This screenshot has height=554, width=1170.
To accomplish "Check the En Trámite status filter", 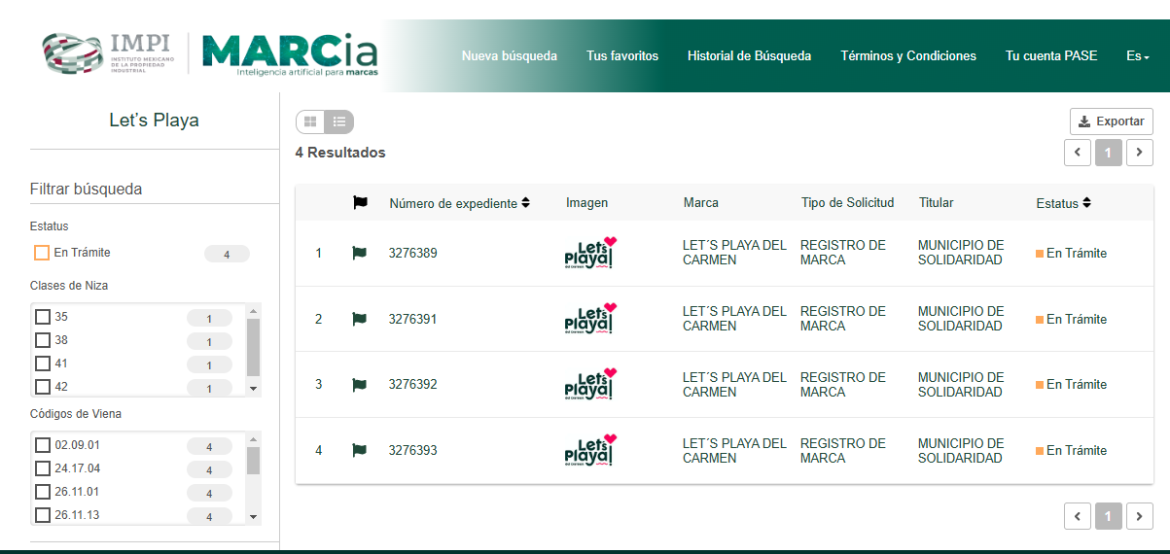I will [42, 253].
